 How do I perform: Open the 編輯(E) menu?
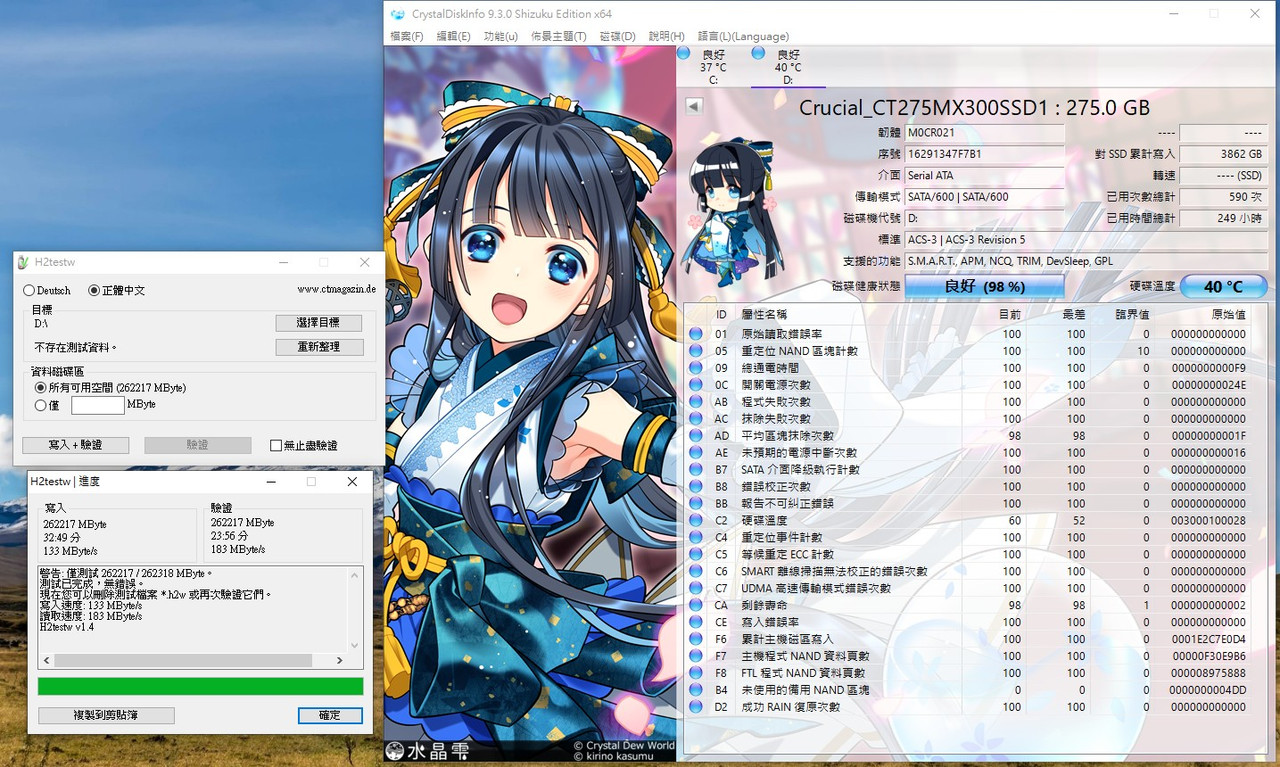[x=453, y=36]
